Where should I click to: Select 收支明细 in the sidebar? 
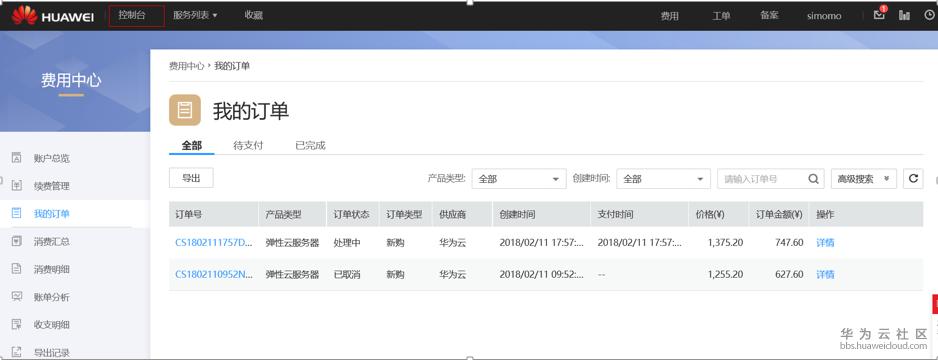tap(51, 325)
